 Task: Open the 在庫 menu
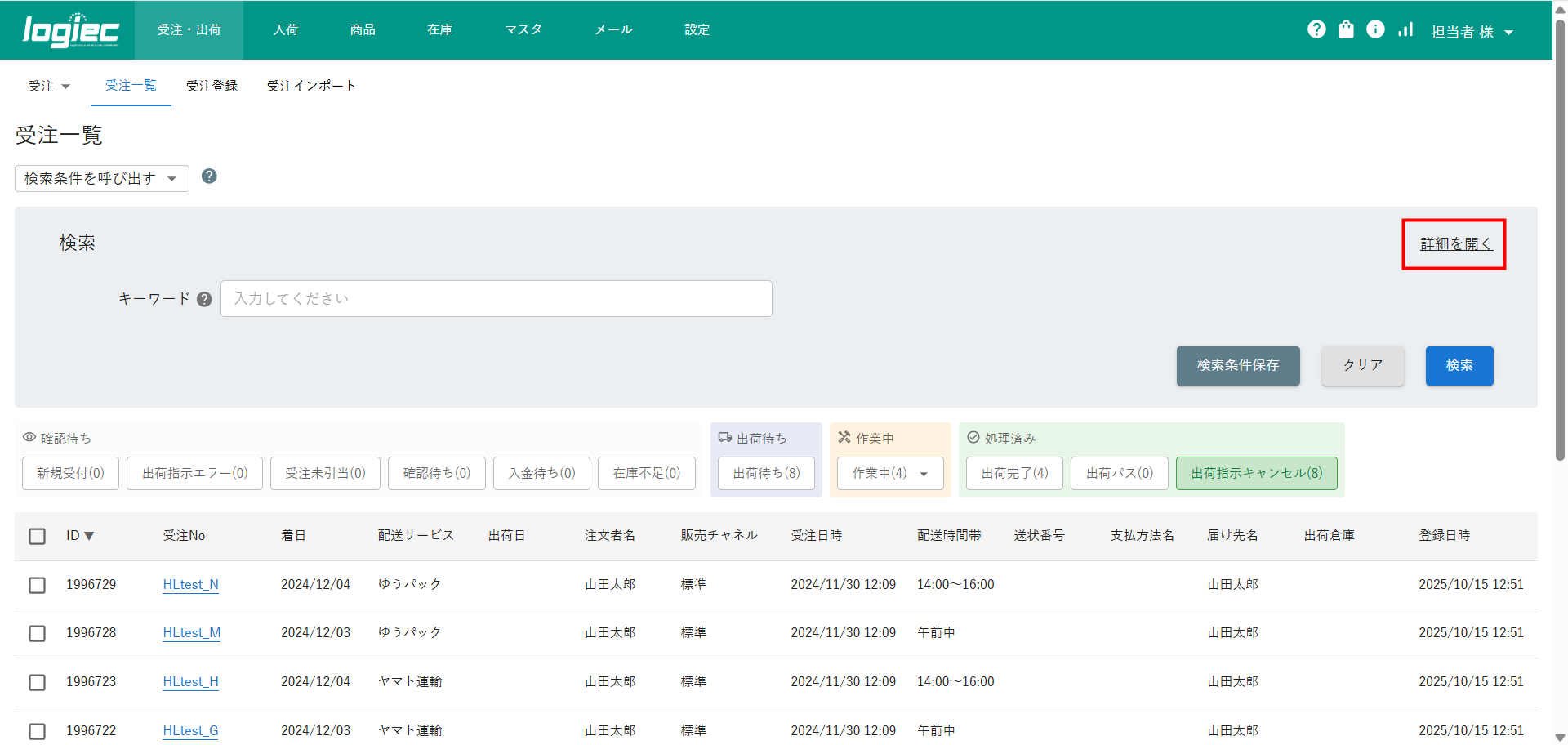[439, 29]
